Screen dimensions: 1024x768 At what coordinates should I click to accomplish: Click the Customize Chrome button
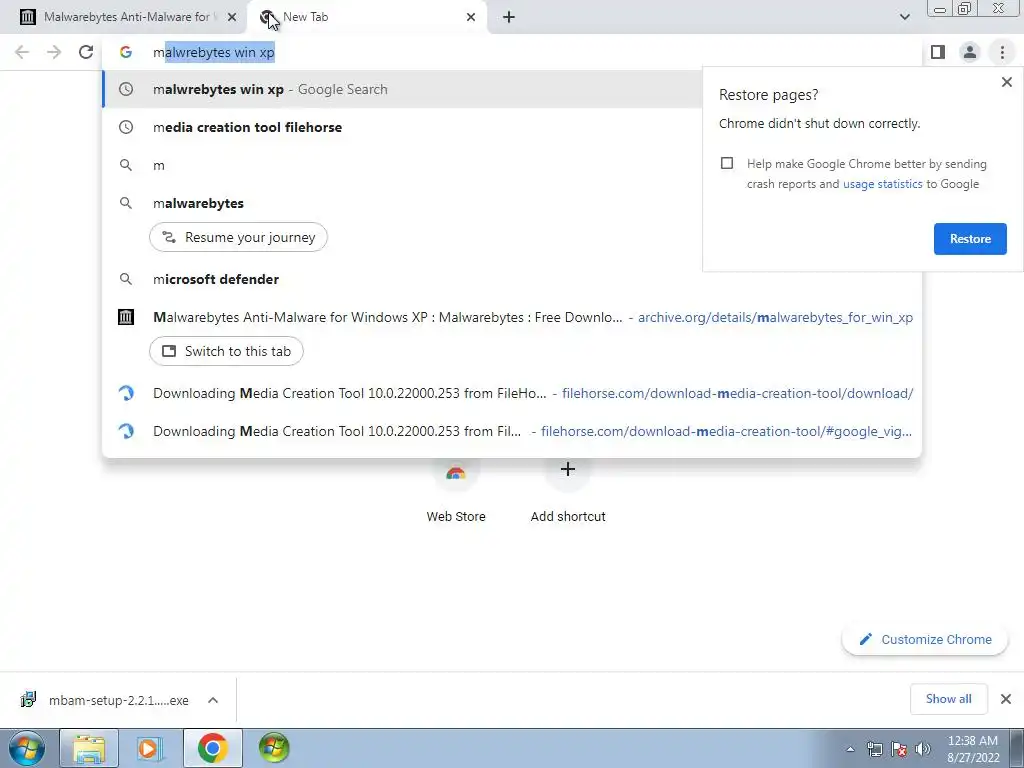(x=925, y=639)
